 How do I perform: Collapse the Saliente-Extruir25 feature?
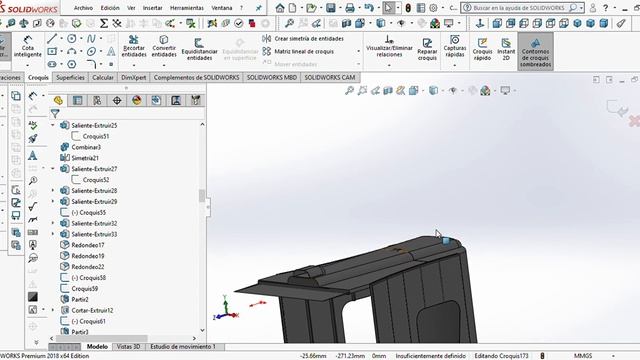(53, 125)
